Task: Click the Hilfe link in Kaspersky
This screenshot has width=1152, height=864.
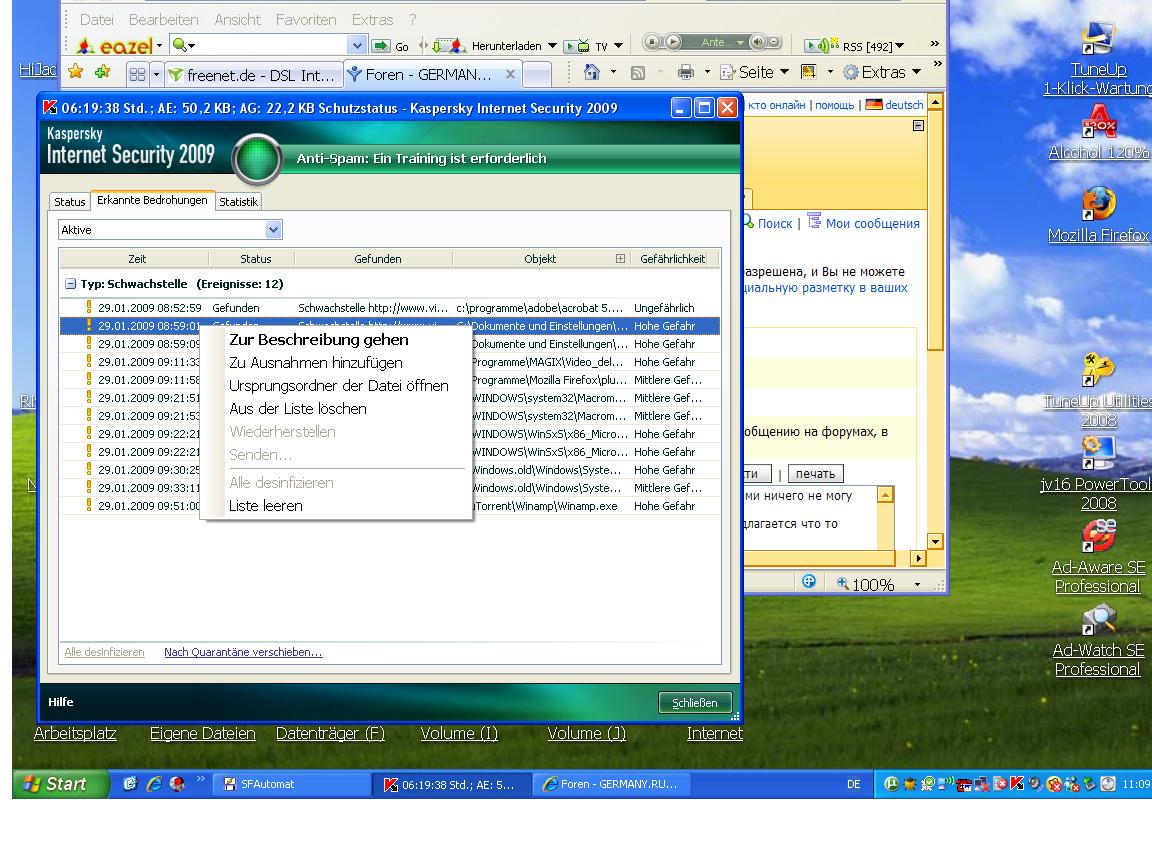Action: 61,702
